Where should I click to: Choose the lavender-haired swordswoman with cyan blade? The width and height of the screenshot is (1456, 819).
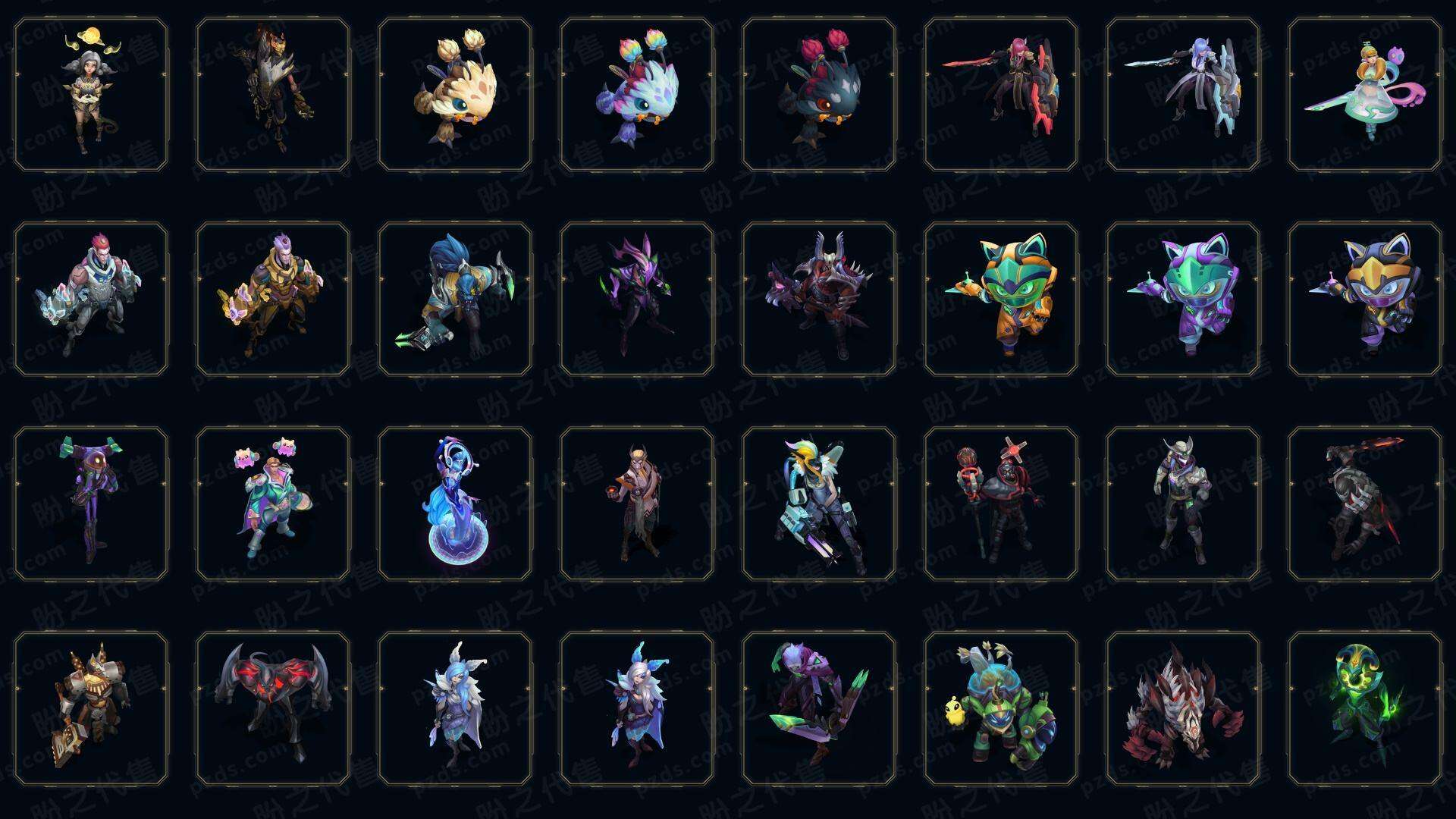(1183, 95)
